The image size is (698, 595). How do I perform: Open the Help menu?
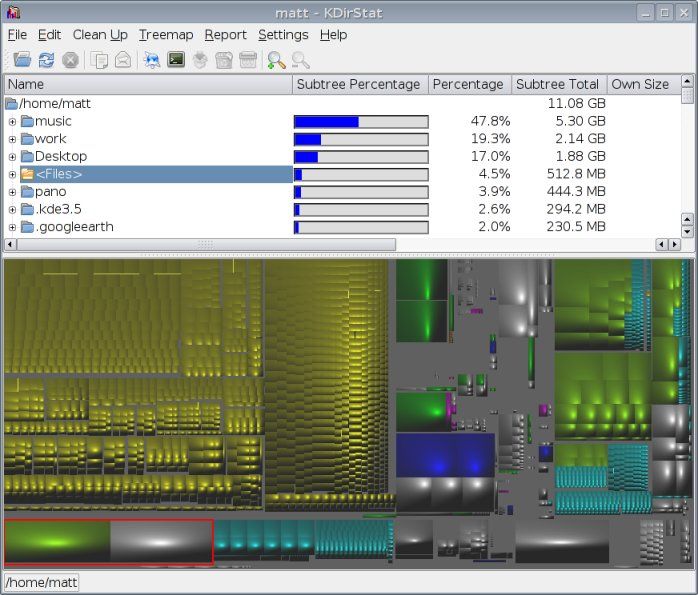(x=333, y=35)
